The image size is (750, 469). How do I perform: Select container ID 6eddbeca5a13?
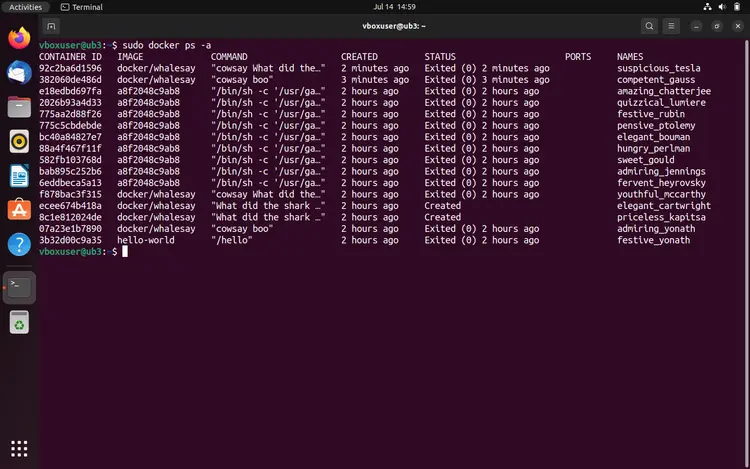pos(70,183)
